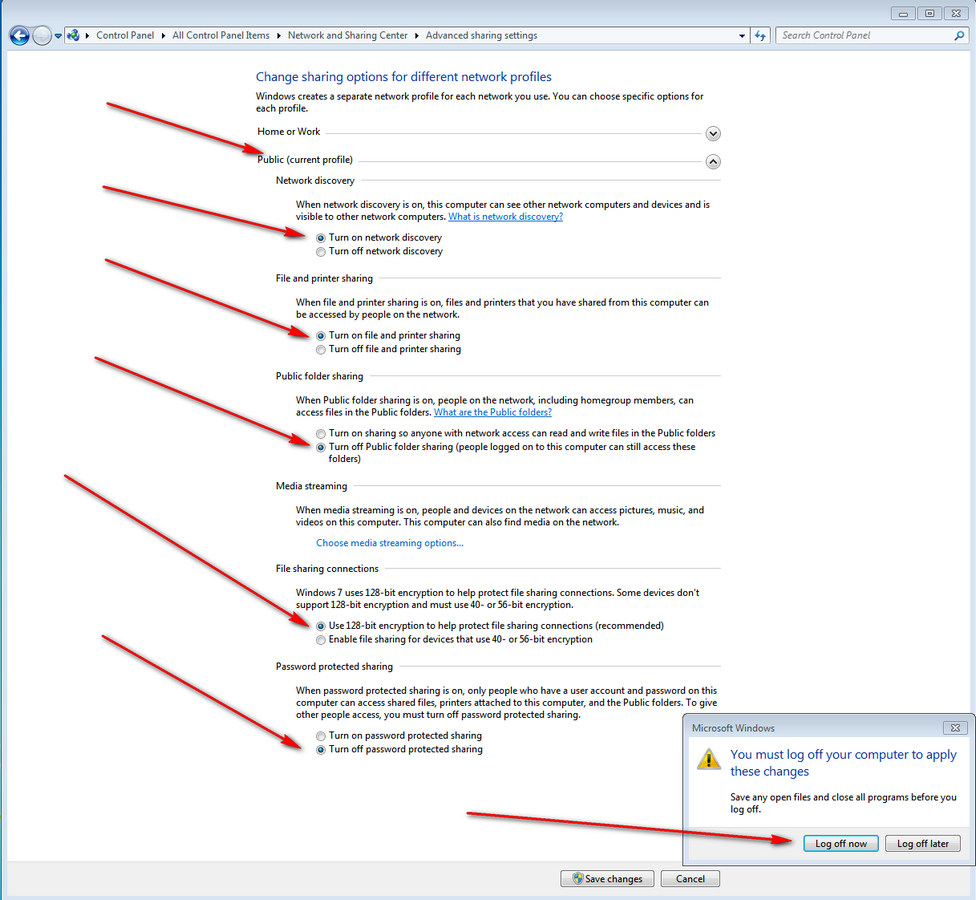Click 'Advanced sharing settings' breadcrumb
The image size is (976, 900).
[481, 35]
